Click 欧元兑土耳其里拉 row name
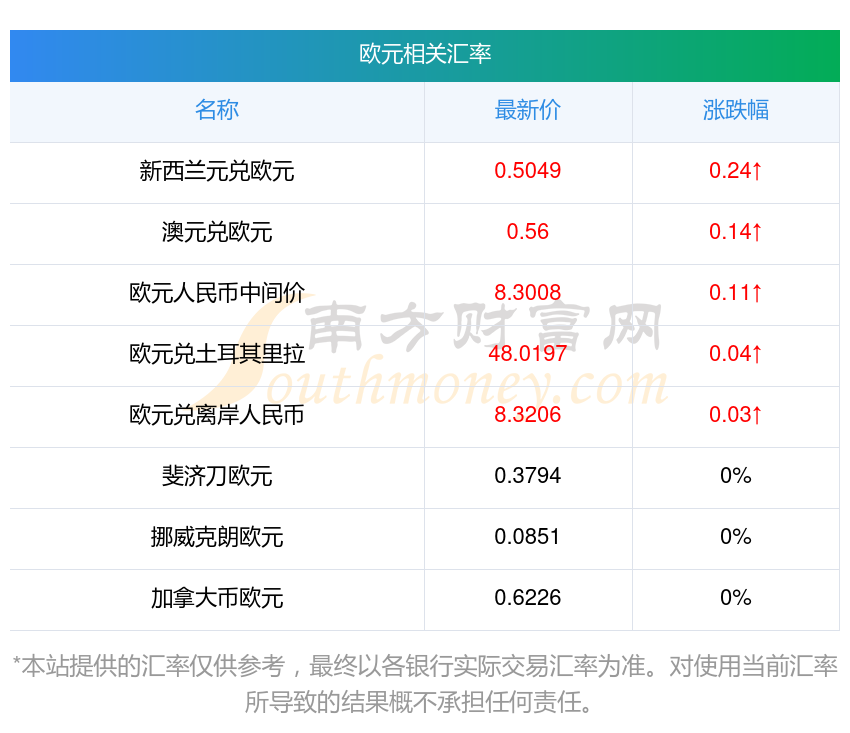The width and height of the screenshot is (850, 733). [x=217, y=354]
